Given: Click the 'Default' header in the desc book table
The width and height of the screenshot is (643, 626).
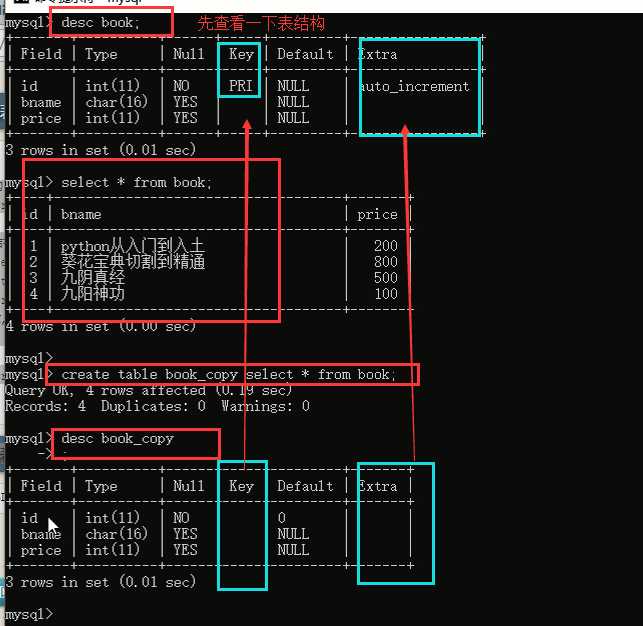Looking at the screenshot, I should coord(305,54).
